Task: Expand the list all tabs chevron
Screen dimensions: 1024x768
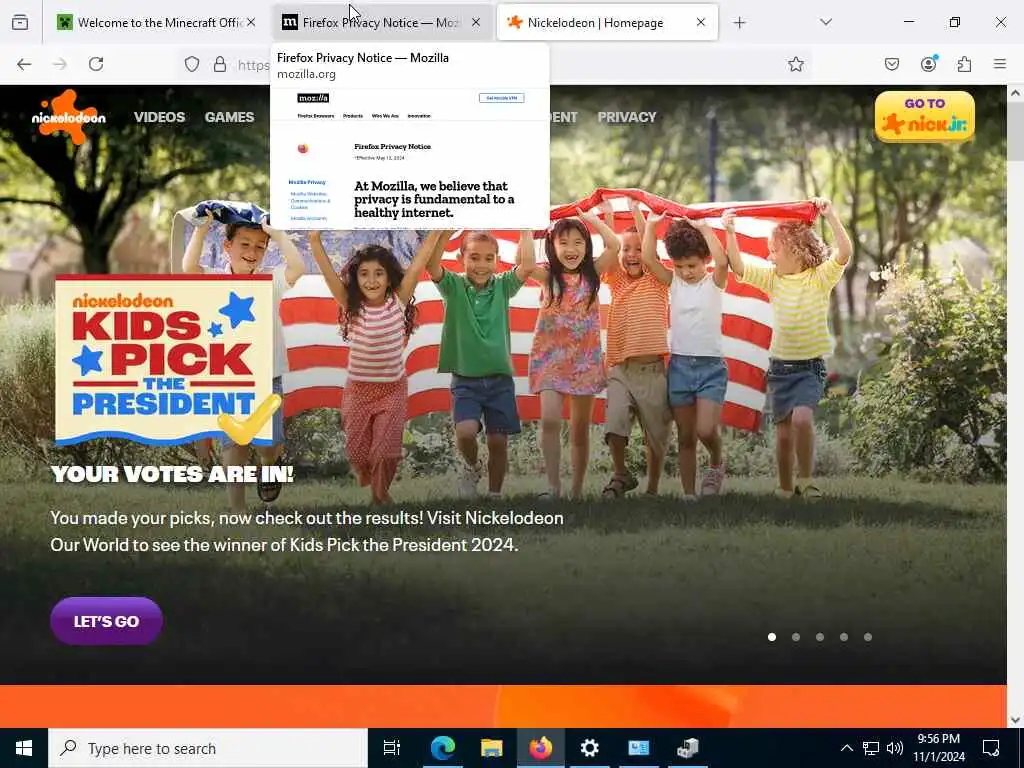Action: [x=826, y=22]
